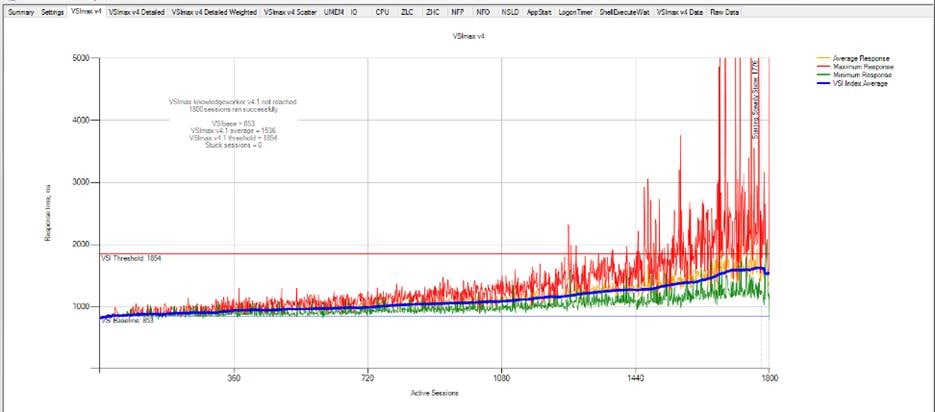Screen dimensions: 935x412
Task: Select the active VSImax v4 tab
Action: (86, 11)
